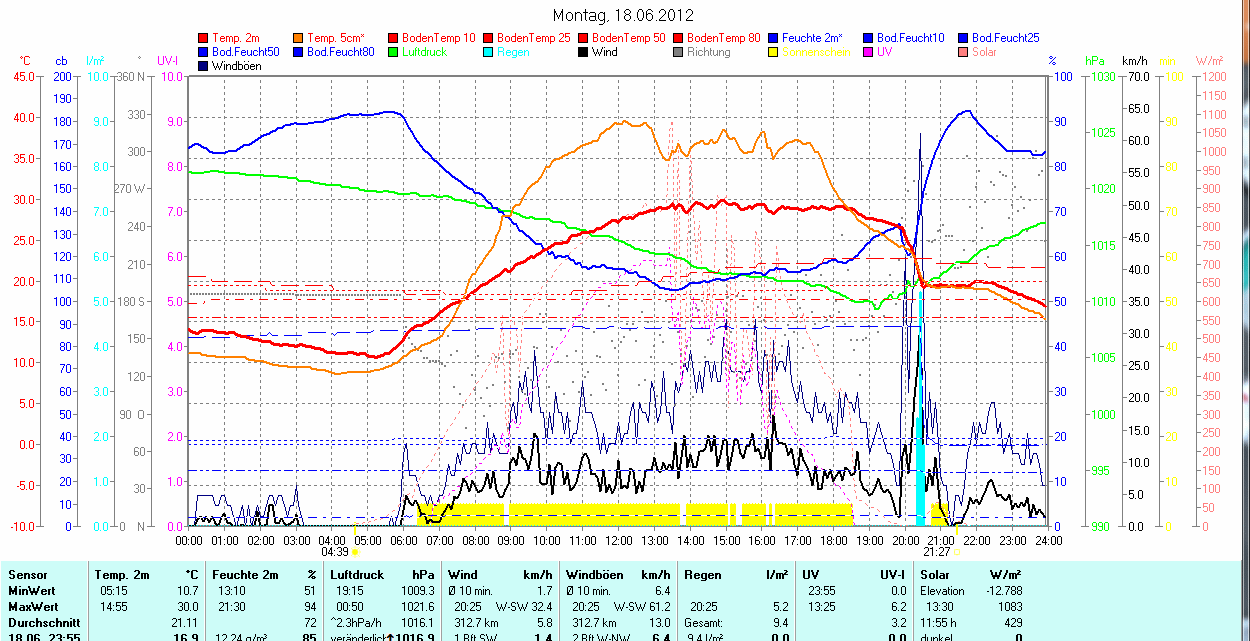
Task: Select the green Luftdruck legend square
Action: [393, 52]
